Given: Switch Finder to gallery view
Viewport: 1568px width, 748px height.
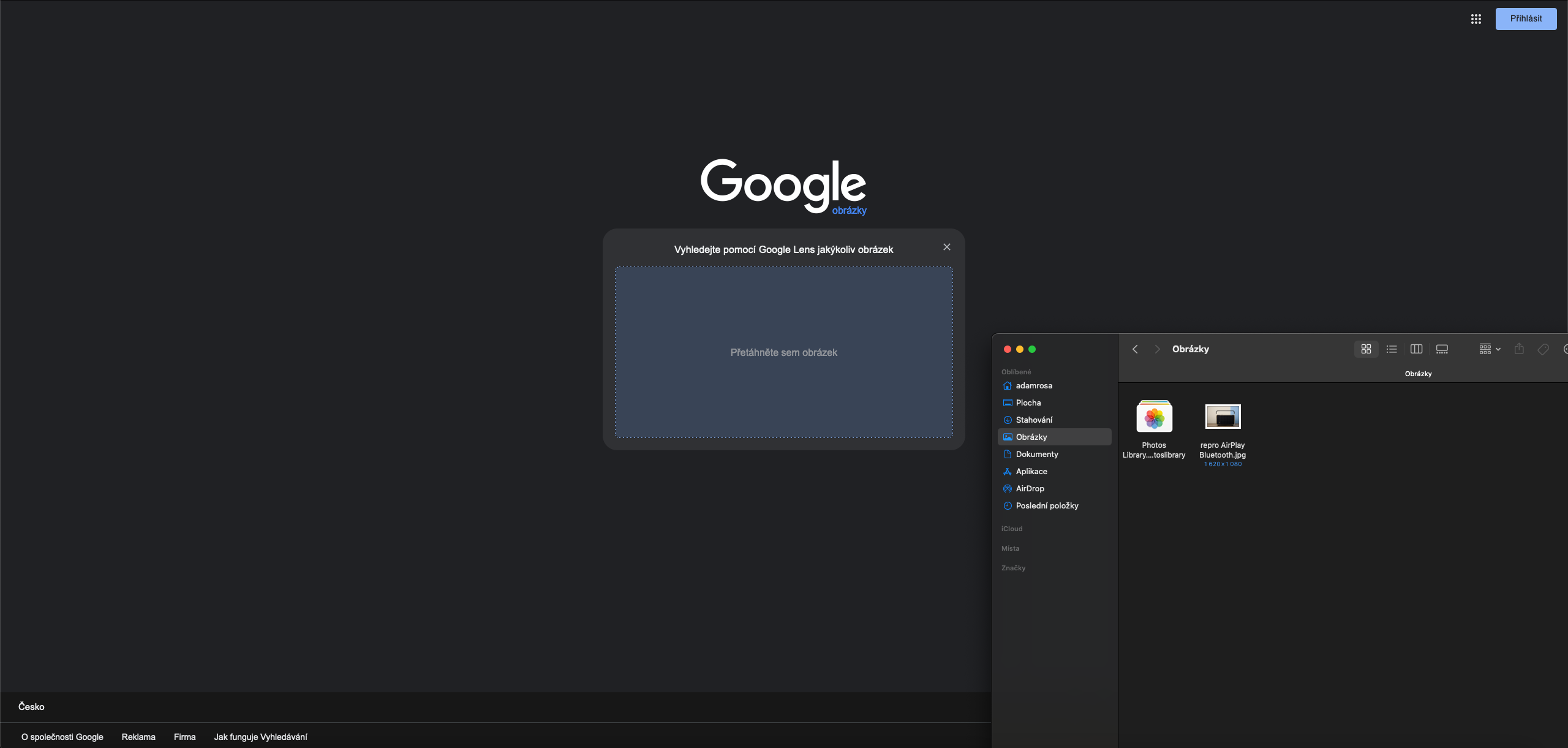Looking at the screenshot, I should pyautogui.click(x=1442, y=349).
